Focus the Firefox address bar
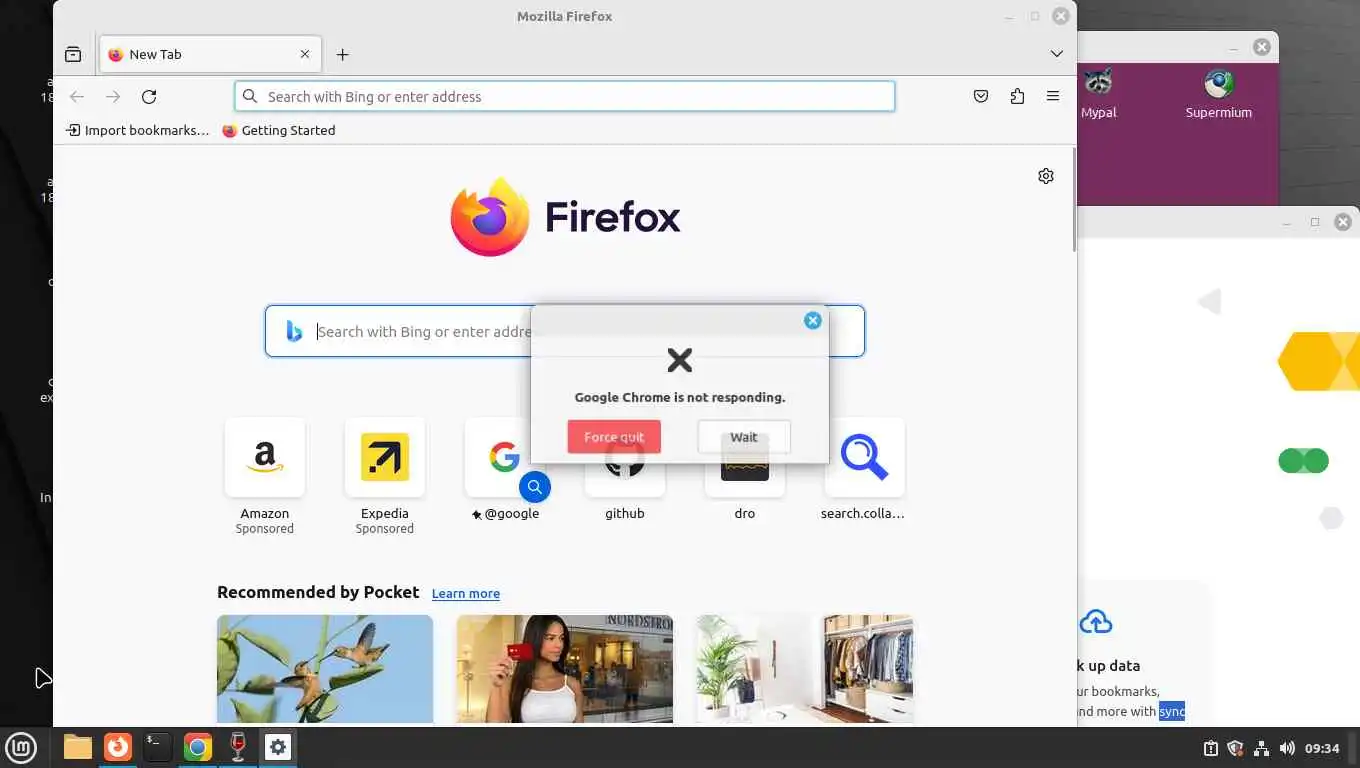 [565, 96]
